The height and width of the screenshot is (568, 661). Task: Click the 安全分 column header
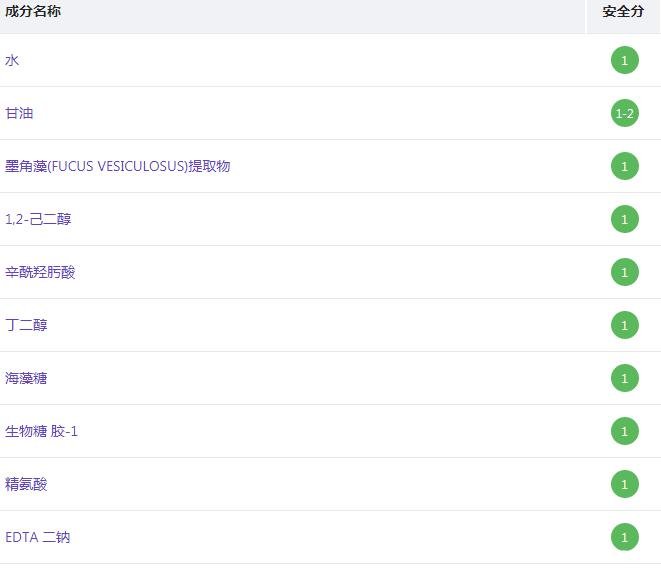pyautogui.click(x=623, y=12)
